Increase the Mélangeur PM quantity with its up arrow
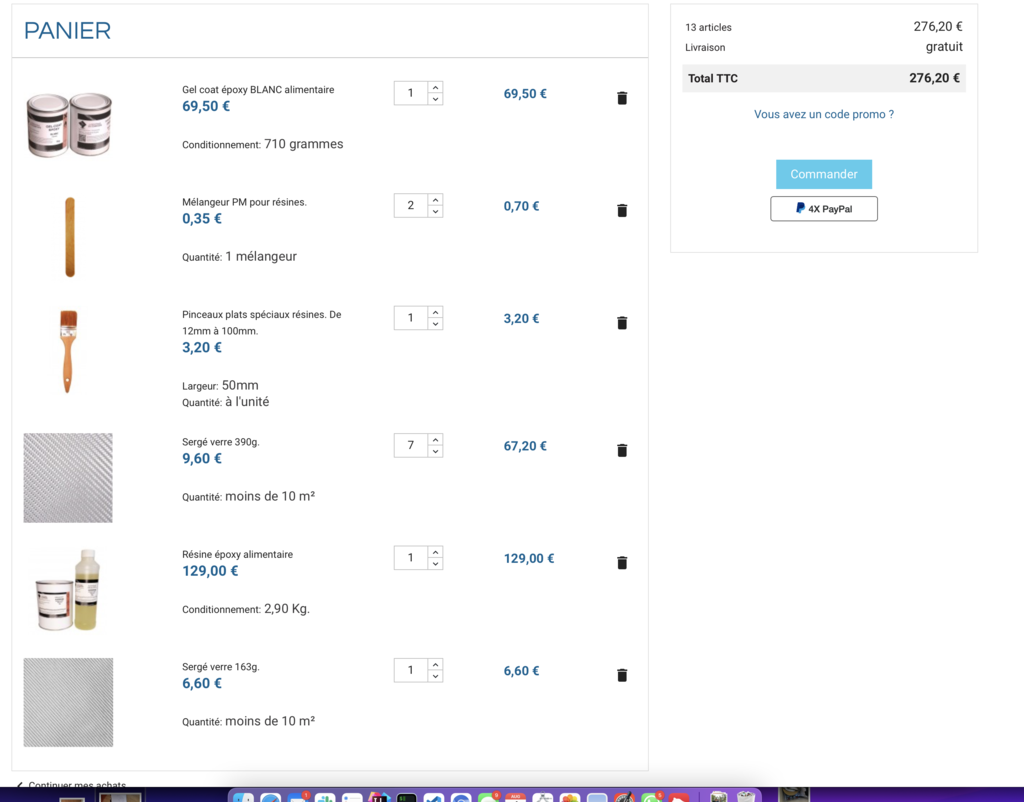 click(x=436, y=200)
